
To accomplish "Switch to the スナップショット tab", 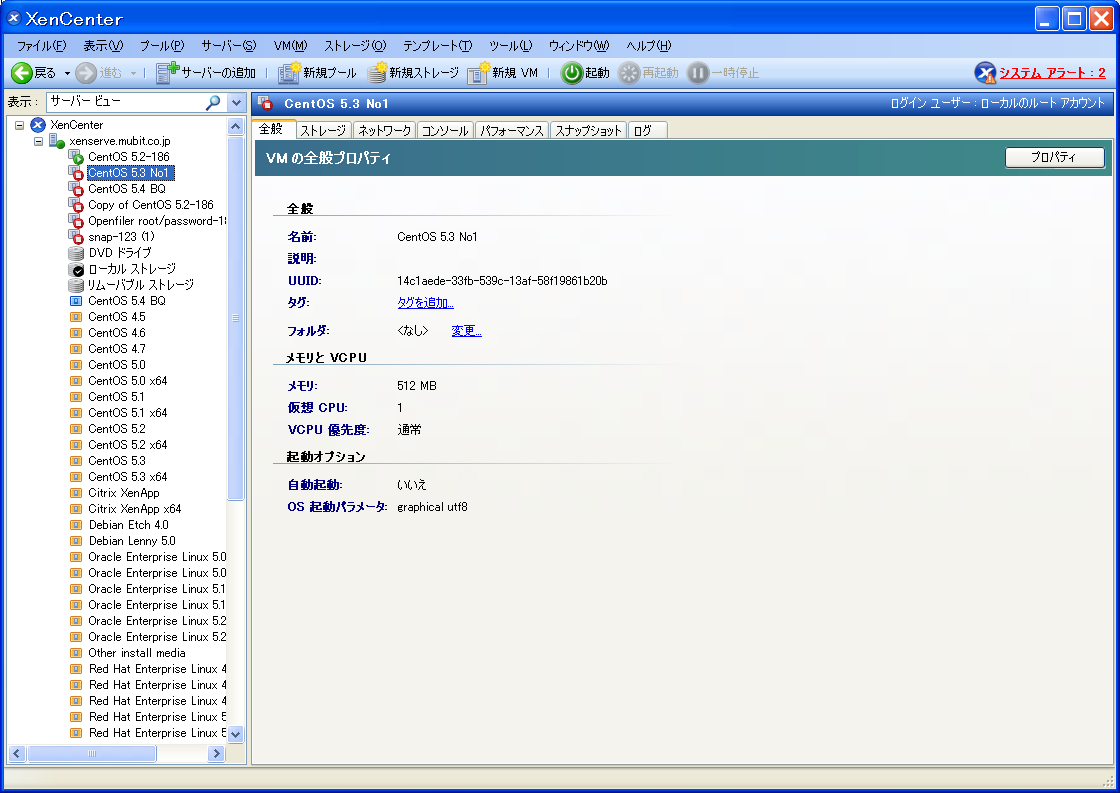I will 589,131.
